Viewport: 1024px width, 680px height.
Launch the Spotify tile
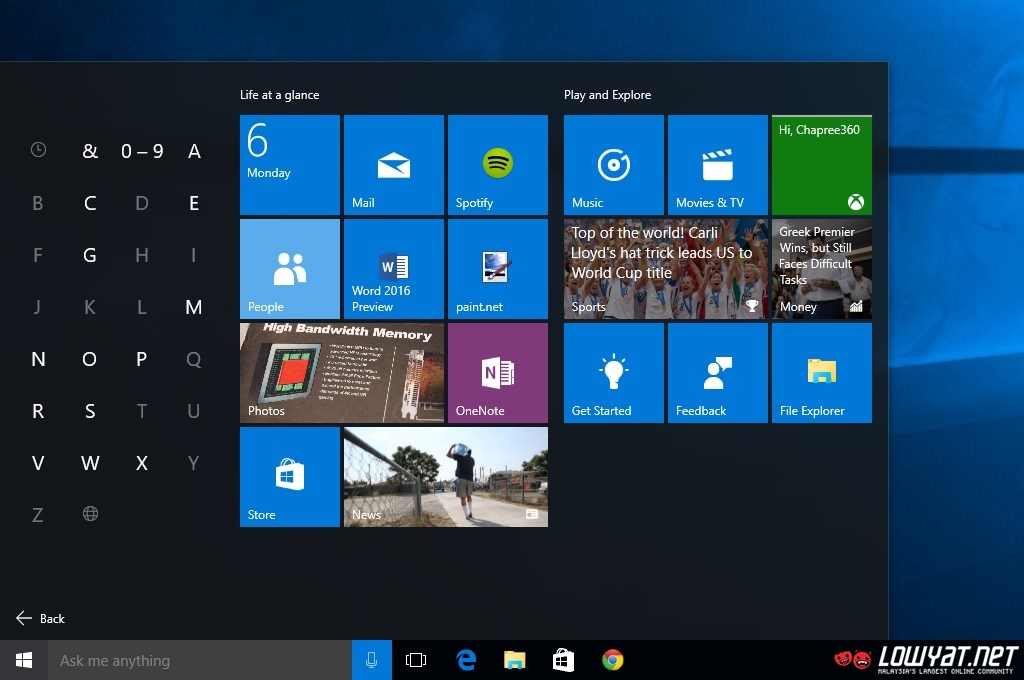tap(497, 165)
